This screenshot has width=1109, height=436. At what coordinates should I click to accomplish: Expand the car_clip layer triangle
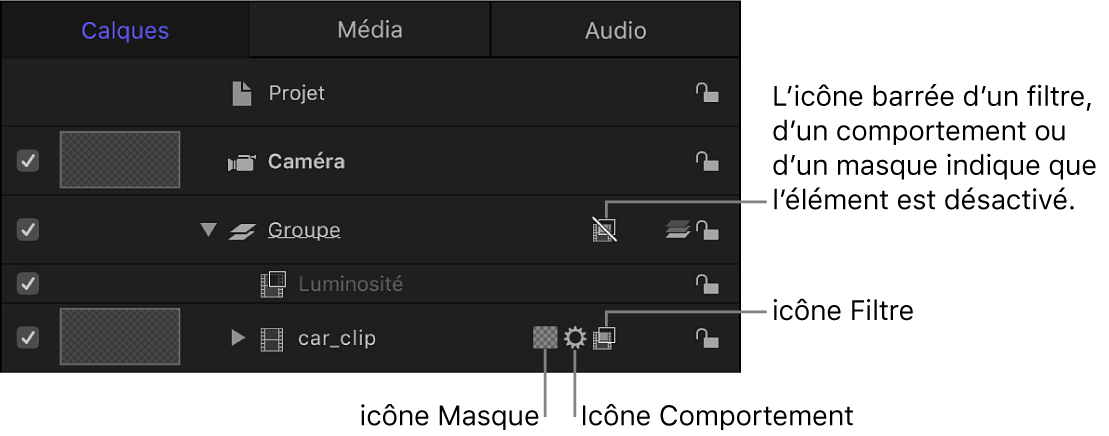point(237,338)
